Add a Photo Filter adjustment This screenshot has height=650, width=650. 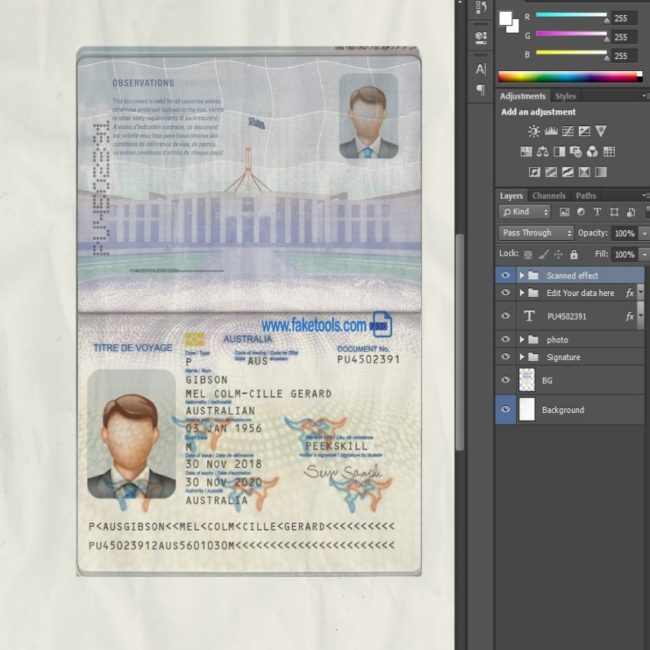(575, 152)
